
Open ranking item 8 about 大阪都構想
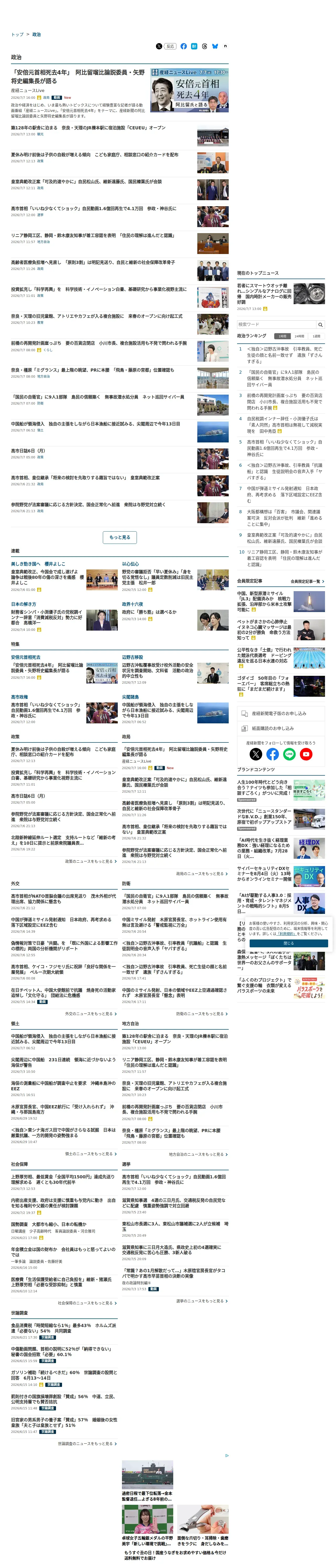pyautogui.click(x=284, y=518)
